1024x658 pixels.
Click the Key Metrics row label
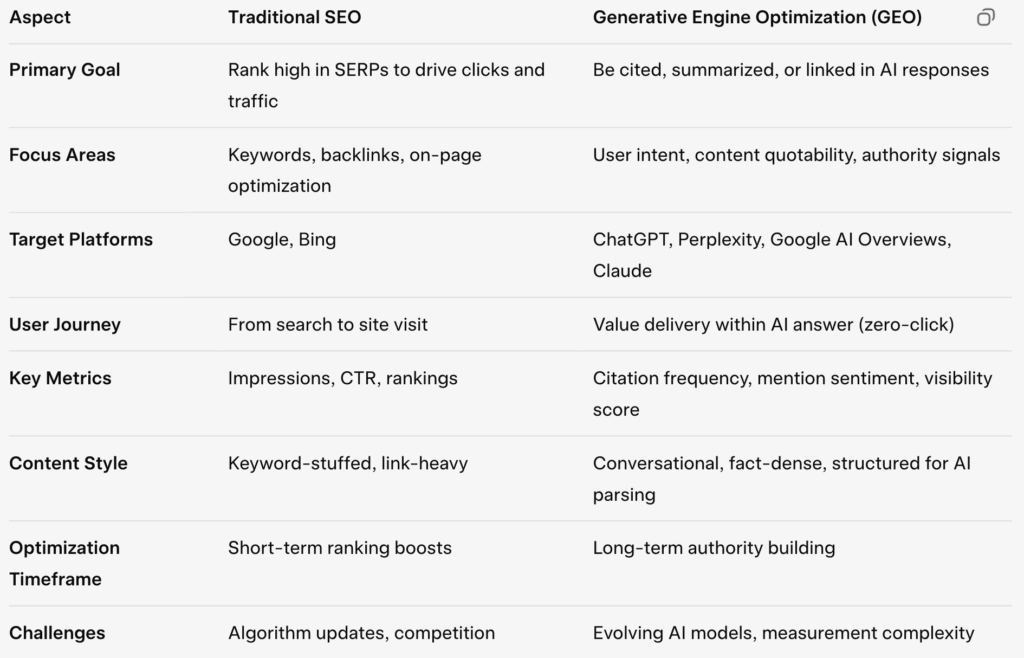pyautogui.click(x=60, y=378)
